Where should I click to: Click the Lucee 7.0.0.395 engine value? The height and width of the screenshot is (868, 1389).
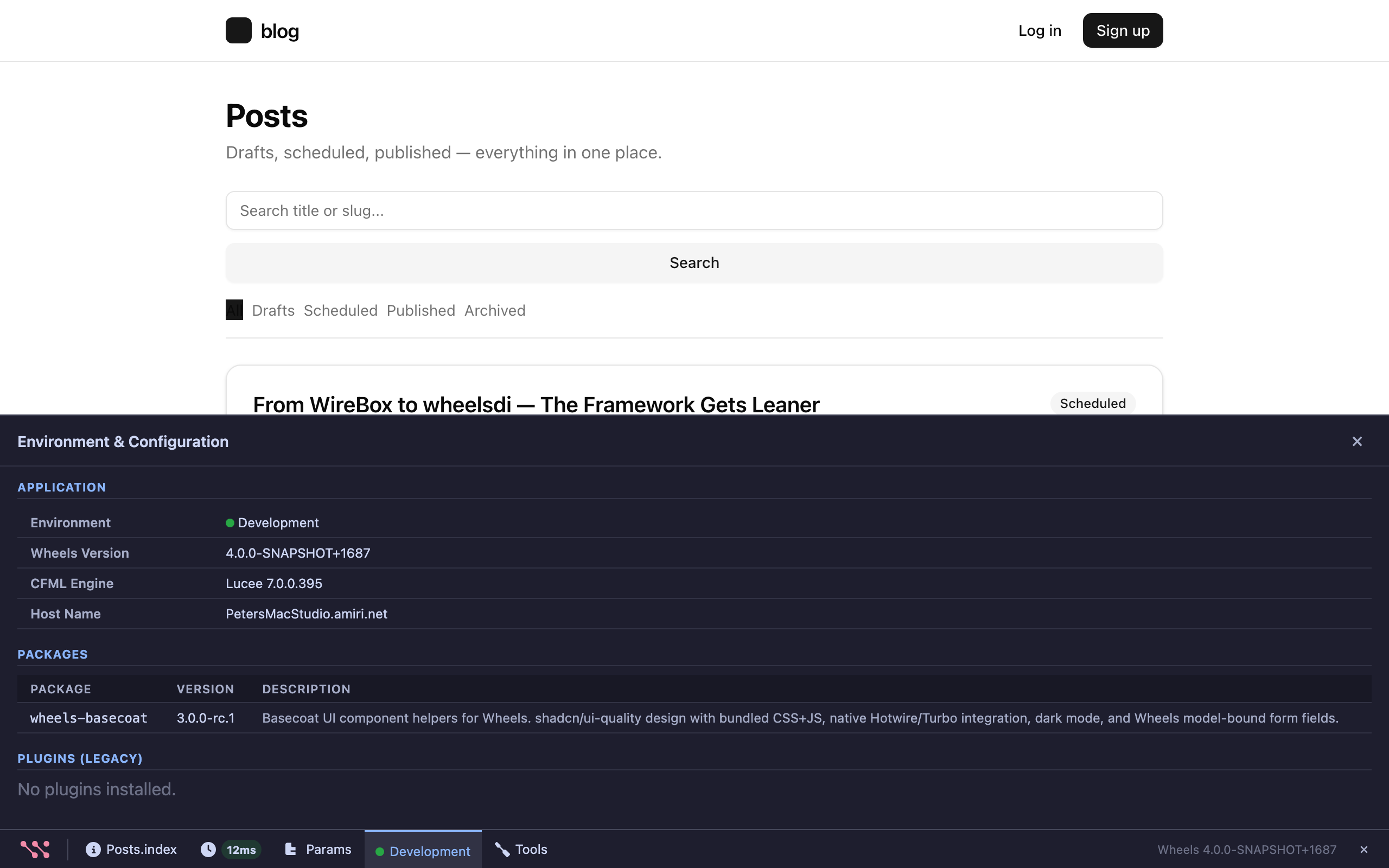point(274,583)
